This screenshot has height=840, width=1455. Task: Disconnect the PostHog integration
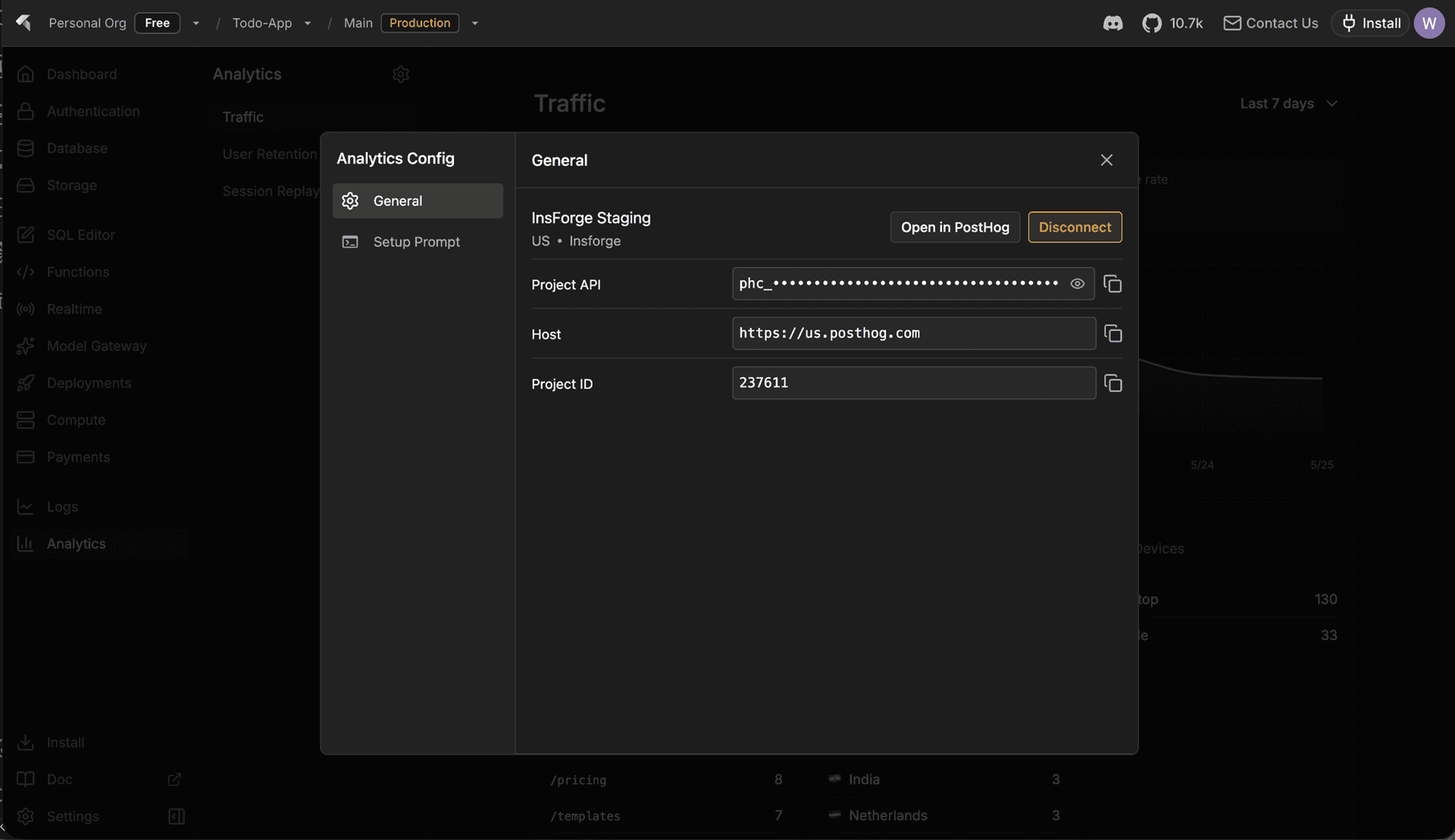point(1075,227)
